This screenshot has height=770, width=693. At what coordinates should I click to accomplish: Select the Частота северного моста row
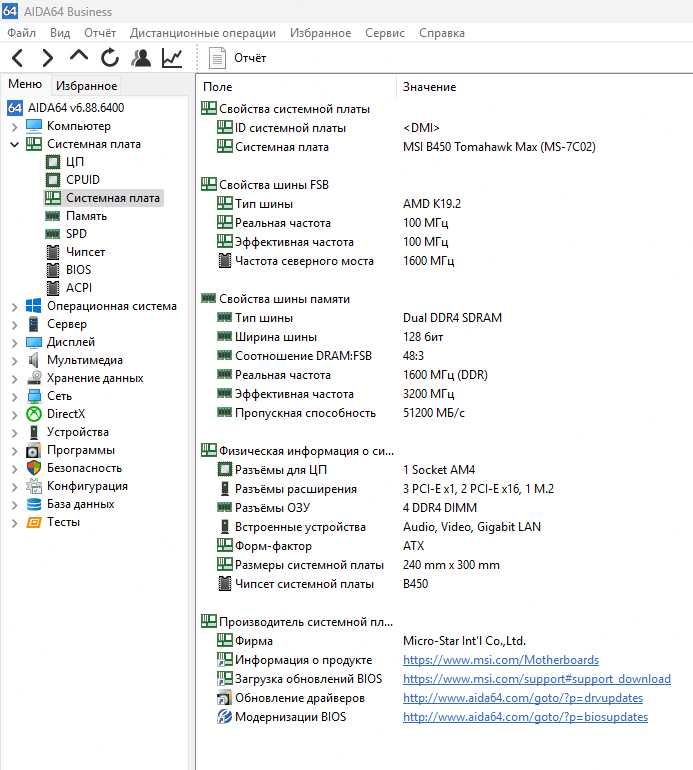pyautogui.click(x=335, y=261)
